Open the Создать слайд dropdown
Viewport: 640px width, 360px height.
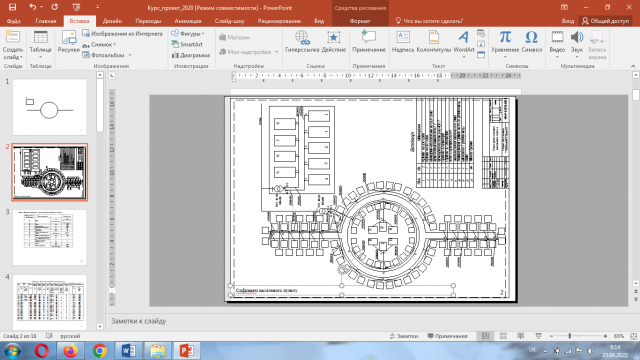pyautogui.click(x=13, y=53)
